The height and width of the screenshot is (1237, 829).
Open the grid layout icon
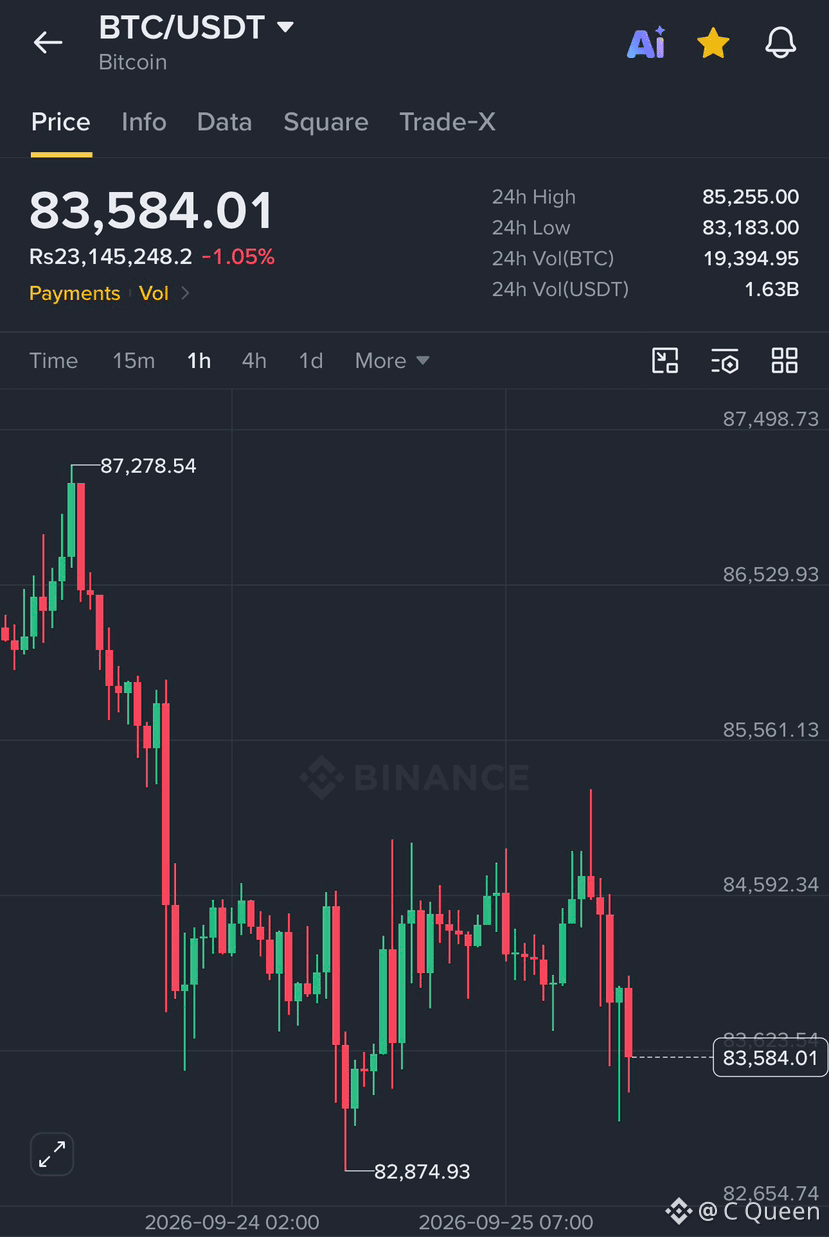[x=785, y=361]
